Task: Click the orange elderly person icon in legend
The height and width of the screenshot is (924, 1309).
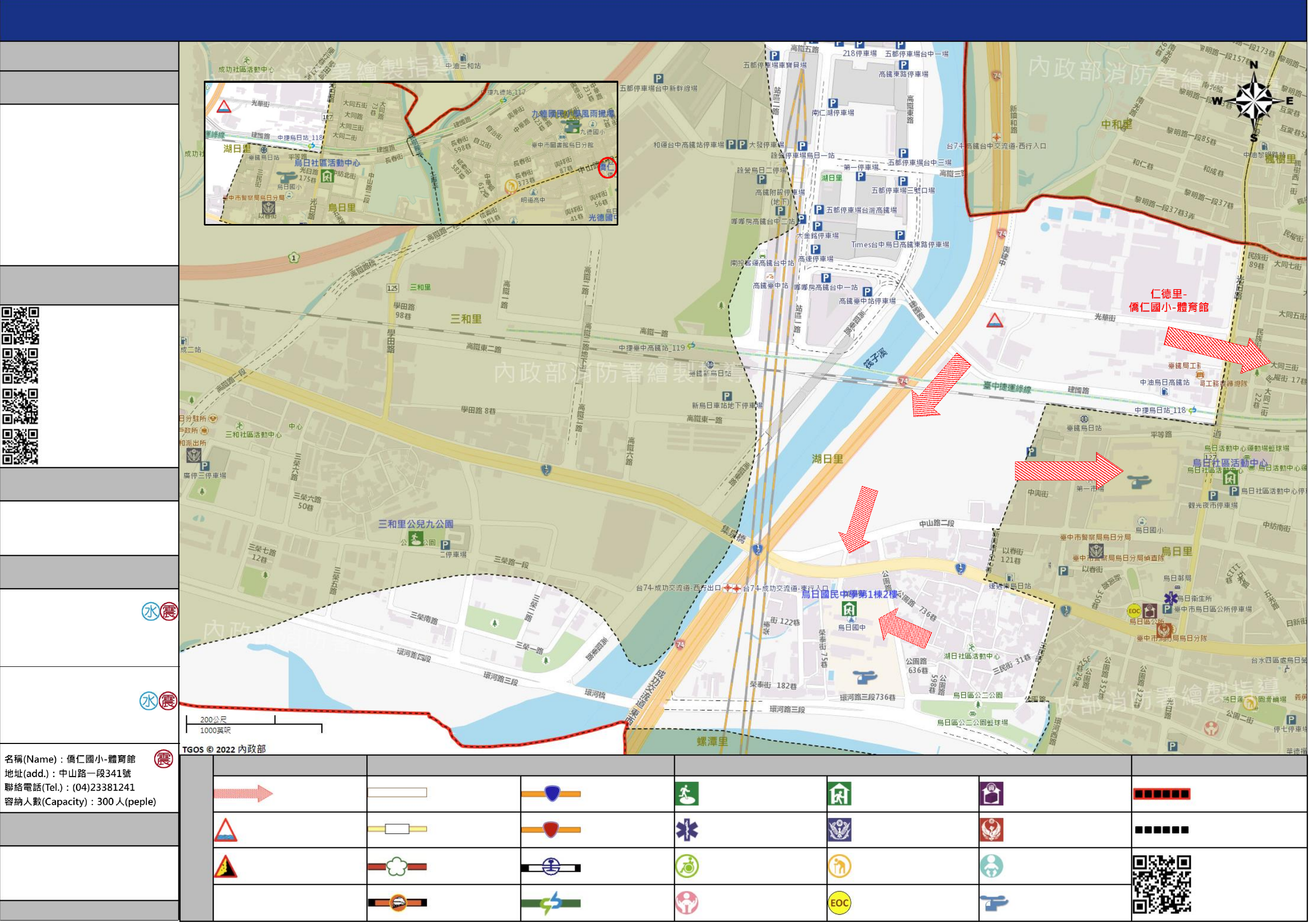Action: pos(840,867)
